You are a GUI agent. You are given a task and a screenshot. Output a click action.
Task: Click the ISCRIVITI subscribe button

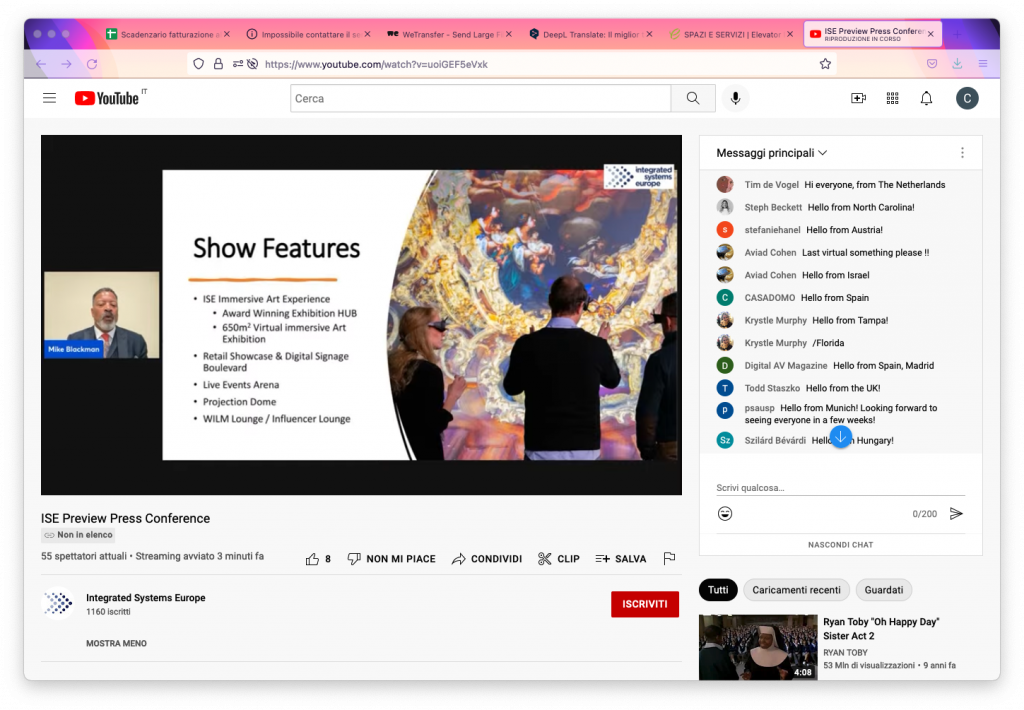click(x=645, y=604)
